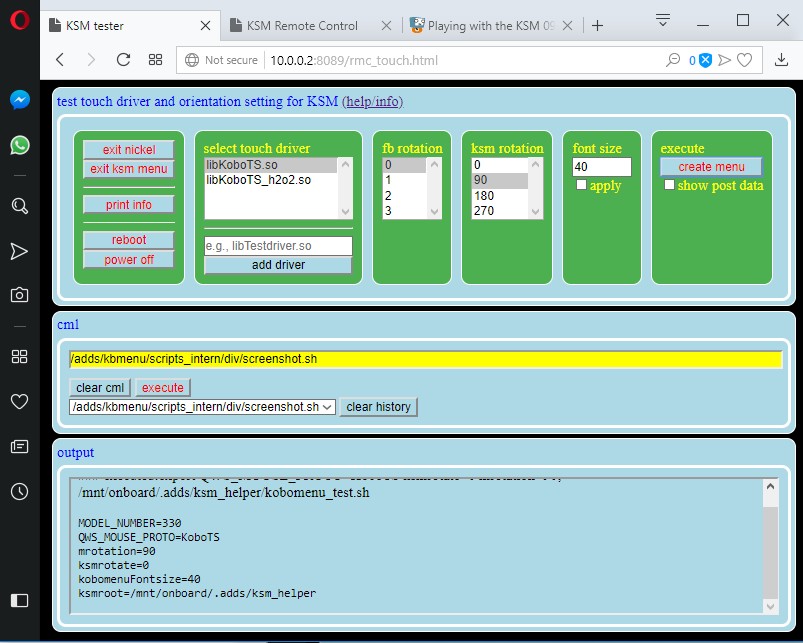803x643 pixels.
Task: Close the KSM Remote Control tab
Action: (387, 26)
